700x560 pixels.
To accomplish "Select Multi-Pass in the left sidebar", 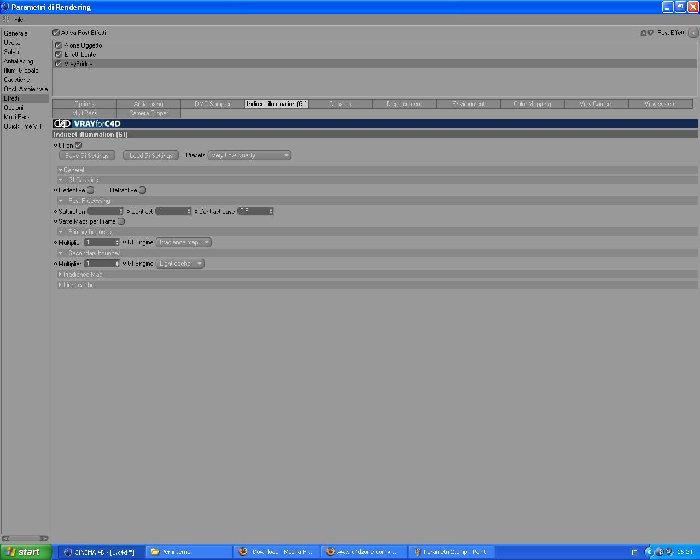I will click(x=16, y=117).
